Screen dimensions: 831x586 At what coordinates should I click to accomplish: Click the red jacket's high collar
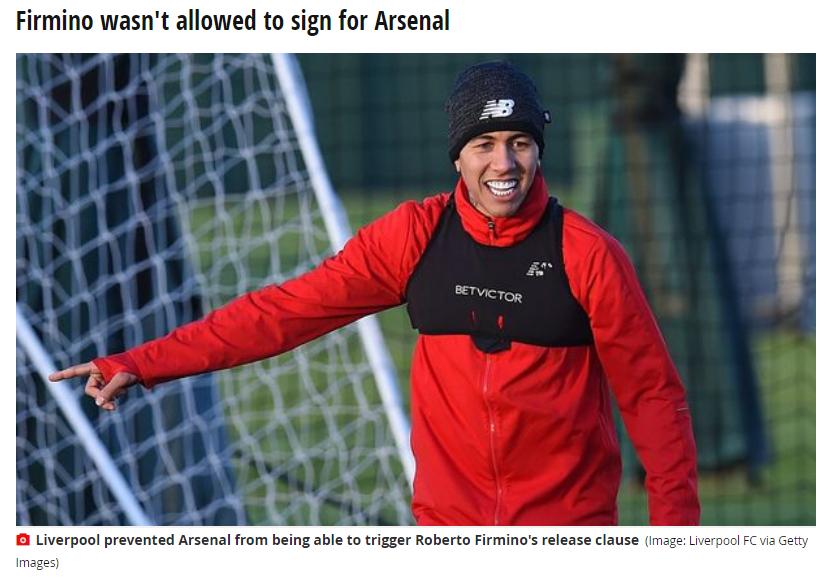click(502, 215)
